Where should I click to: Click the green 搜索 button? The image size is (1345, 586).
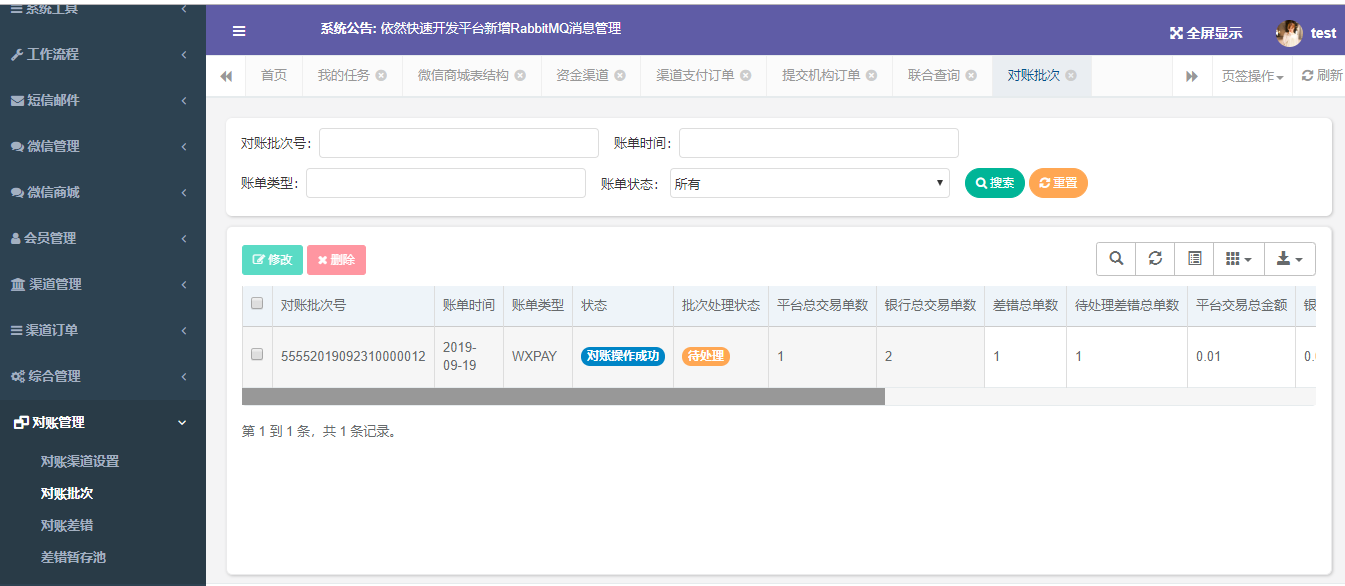tap(994, 183)
